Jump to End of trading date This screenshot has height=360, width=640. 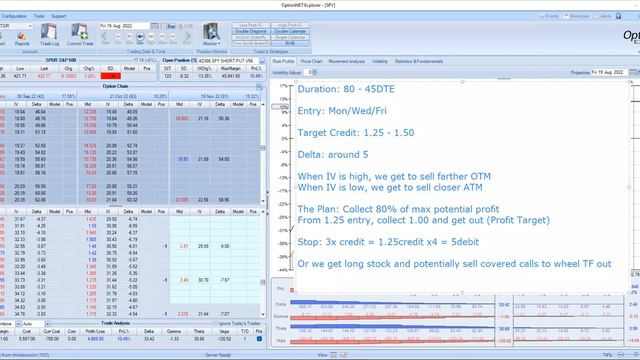pos(187,38)
